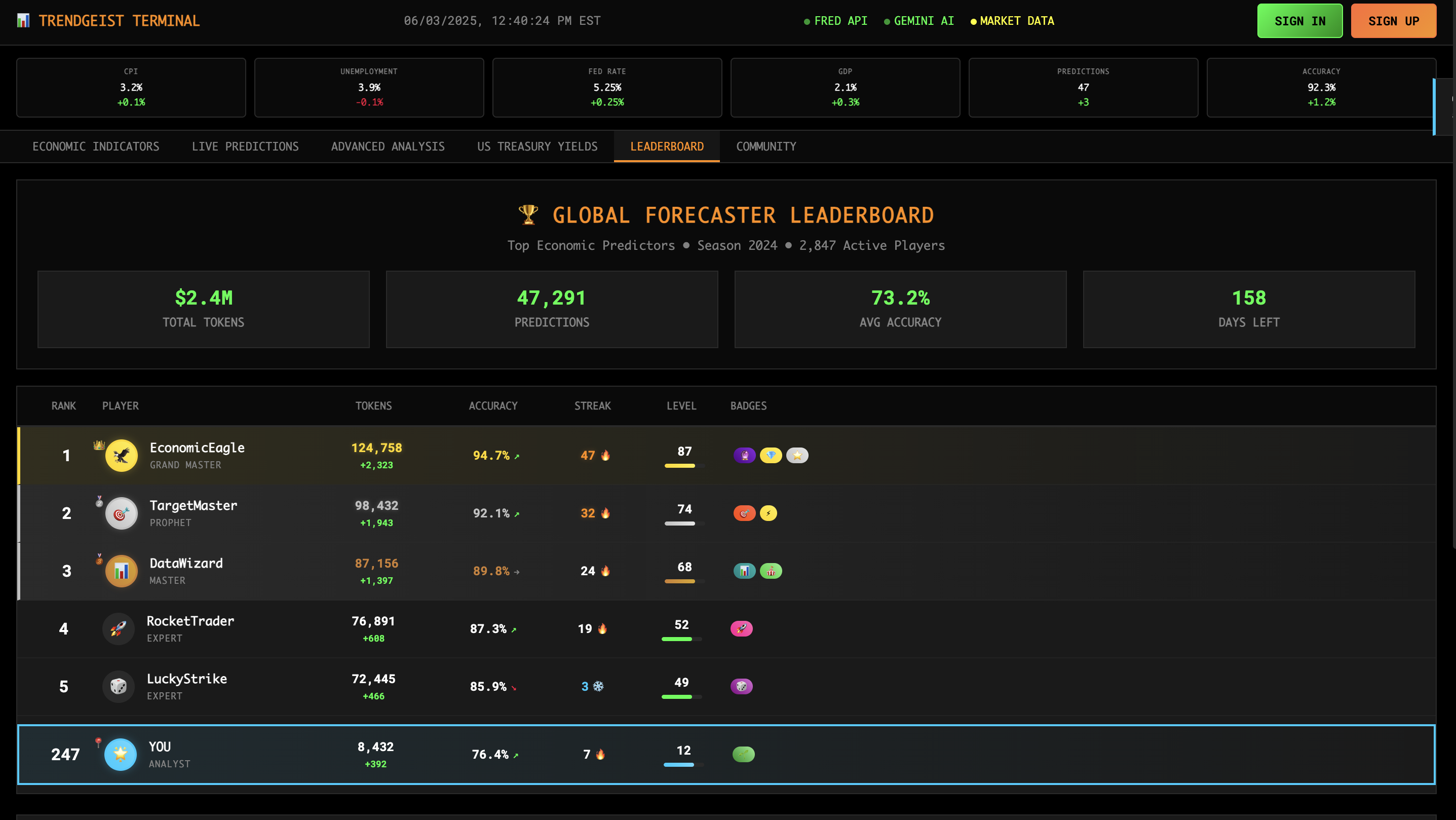Click the Fed Rate 5.25% stat card

click(x=607, y=88)
